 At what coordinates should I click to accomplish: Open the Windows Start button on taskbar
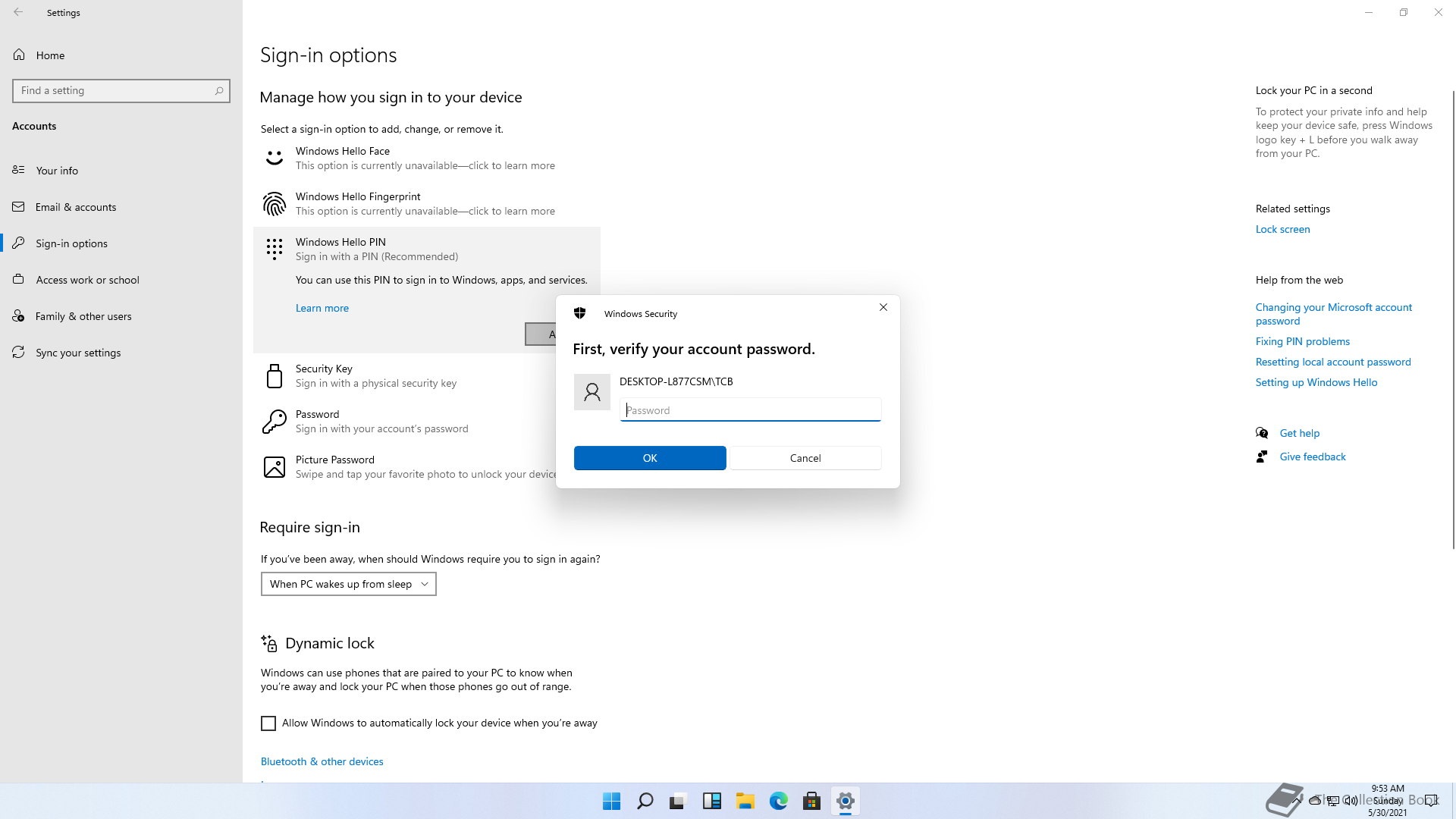coord(611,801)
